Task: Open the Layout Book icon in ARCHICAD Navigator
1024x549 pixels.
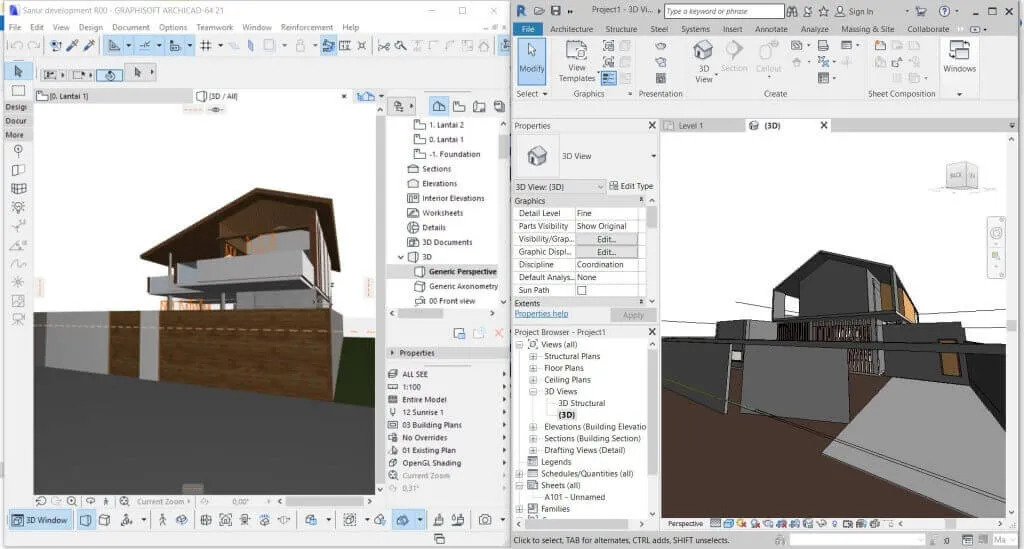Action: pyautogui.click(x=479, y=106)
